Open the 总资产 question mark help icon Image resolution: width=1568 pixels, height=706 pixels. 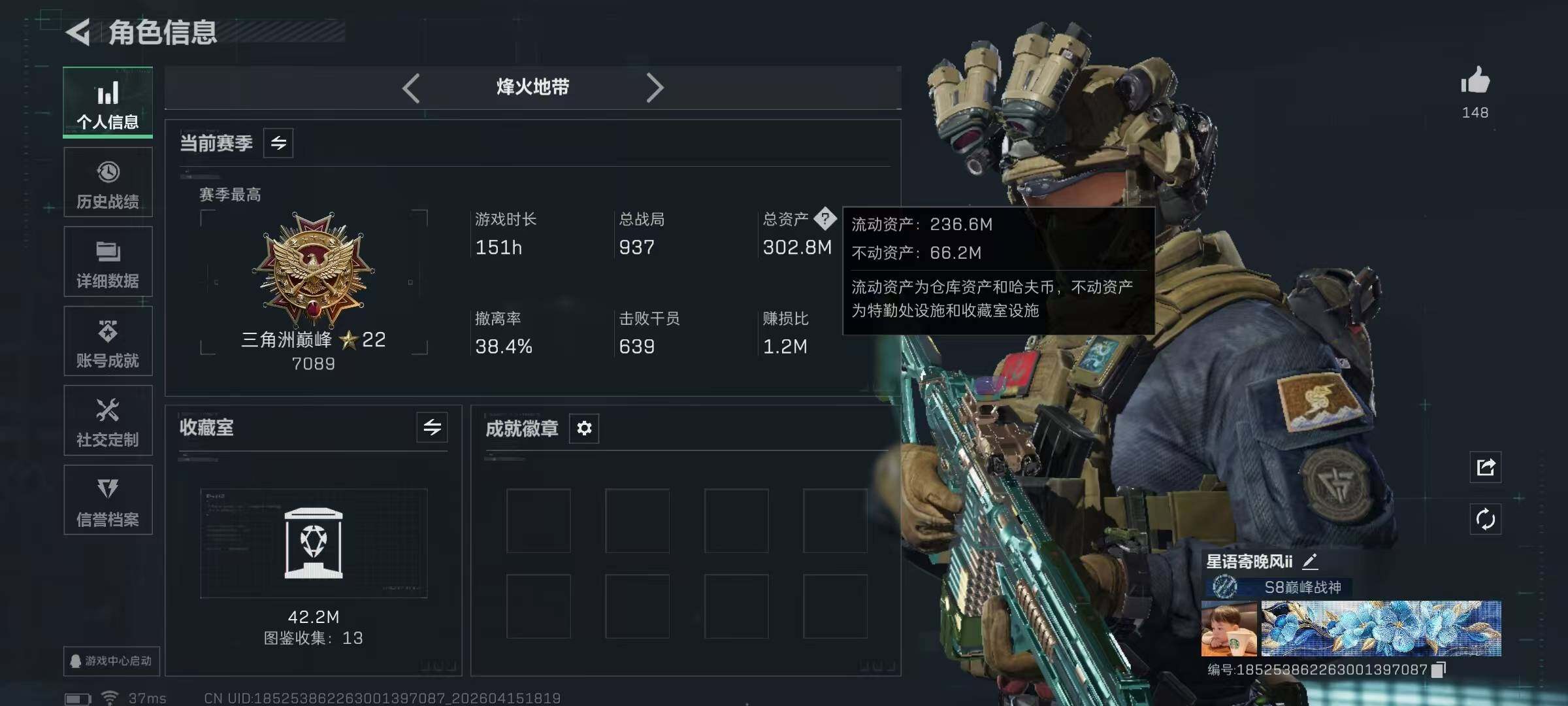pyautogui.click(x=825, y=219)
